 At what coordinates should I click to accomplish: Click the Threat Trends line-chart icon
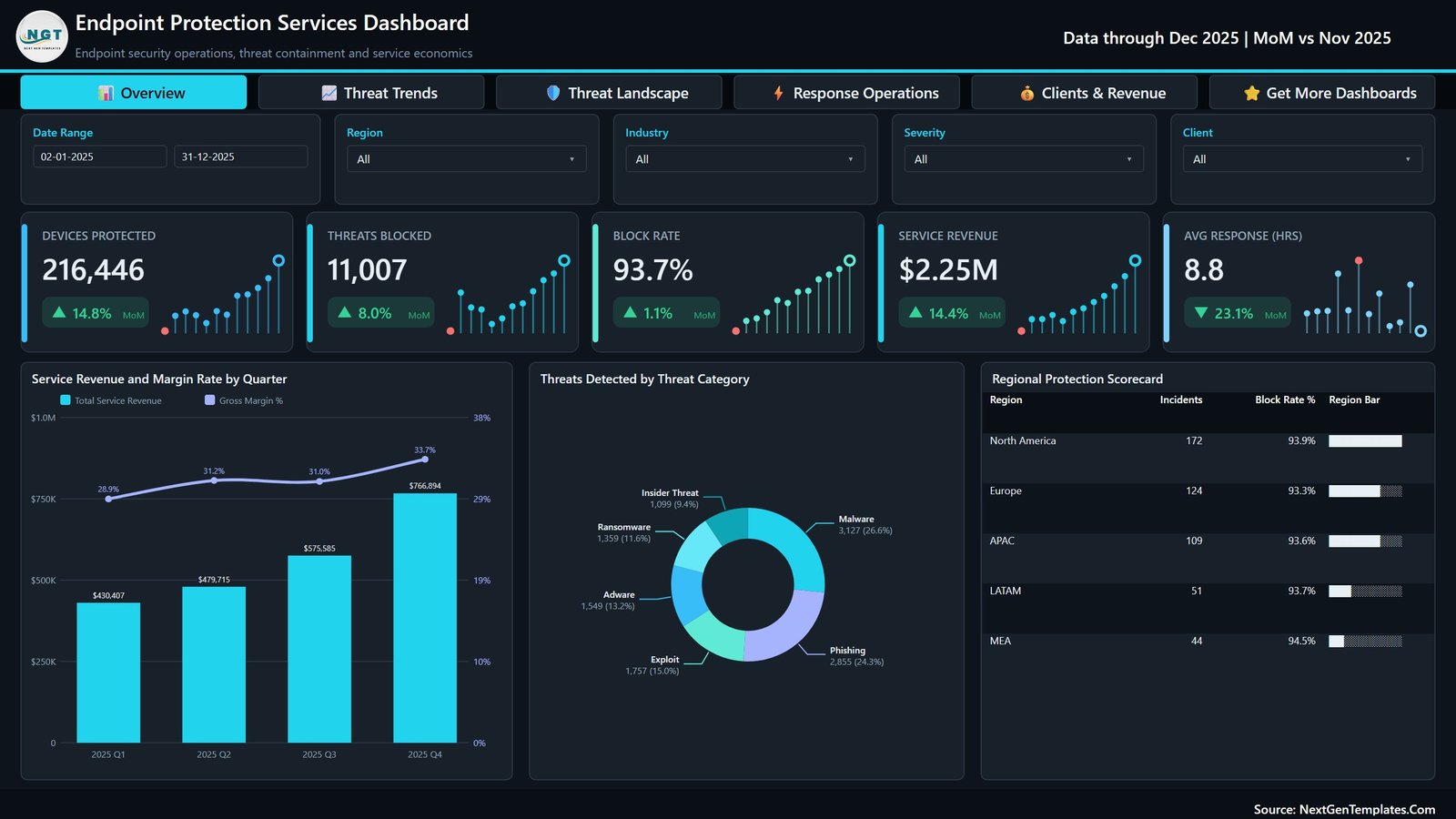(329, 93)
